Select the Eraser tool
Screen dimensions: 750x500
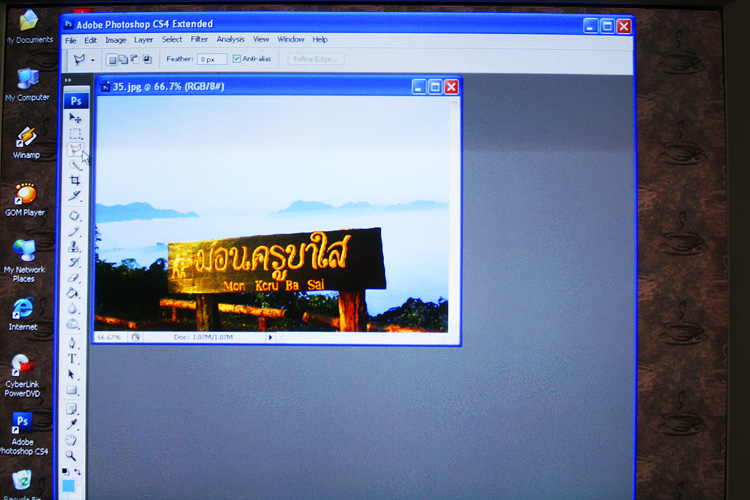pyautogui.click(x=74, y=278)
